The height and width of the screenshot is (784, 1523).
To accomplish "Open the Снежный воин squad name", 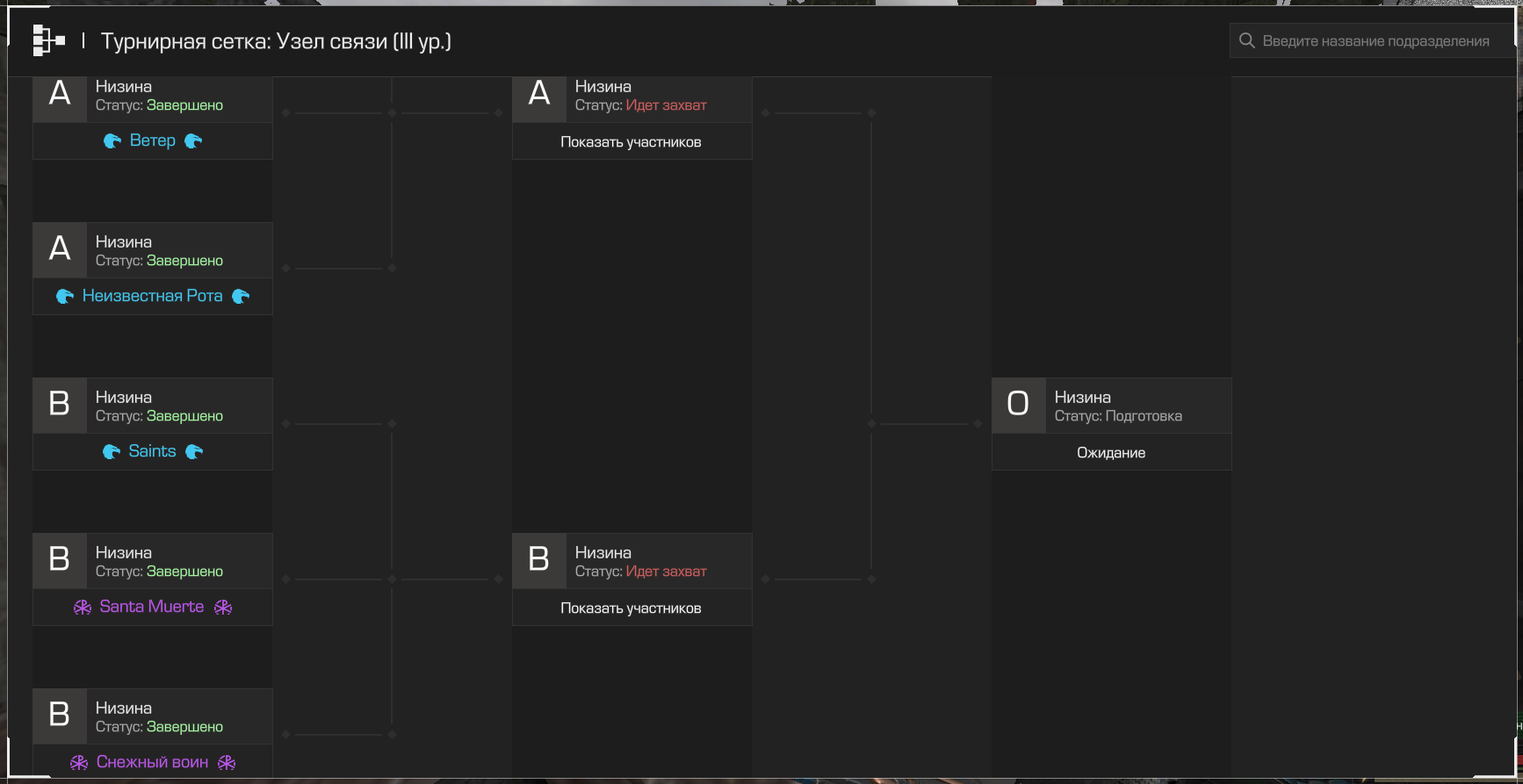I will (153, 762).
